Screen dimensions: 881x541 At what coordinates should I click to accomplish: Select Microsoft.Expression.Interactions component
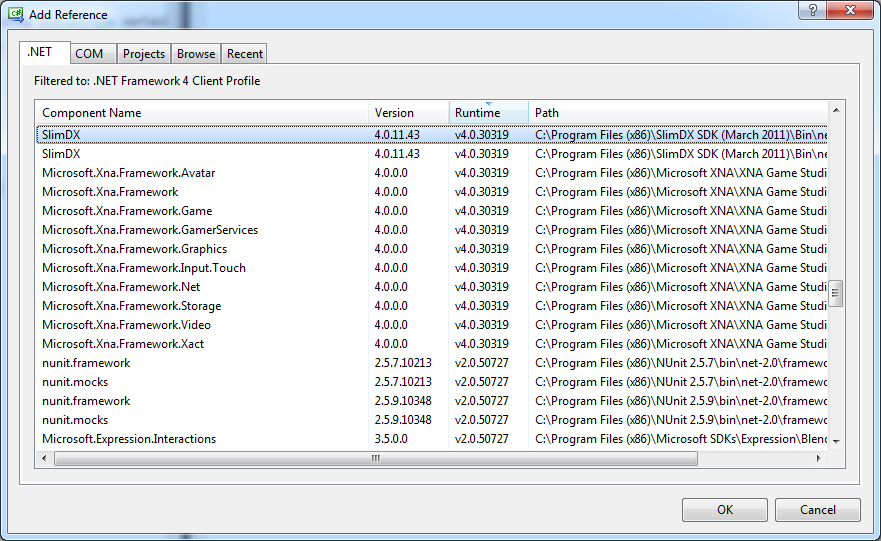(432, 439)
